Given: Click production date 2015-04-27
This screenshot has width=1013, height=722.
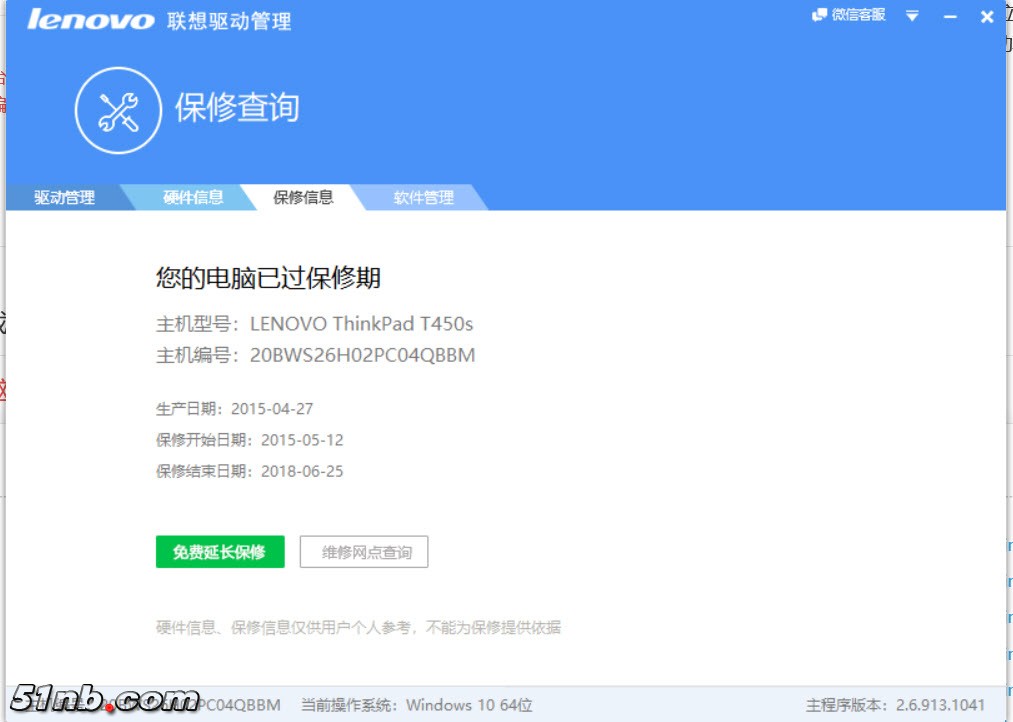Looking at the screenshot, I should click(x=272, y=409).
